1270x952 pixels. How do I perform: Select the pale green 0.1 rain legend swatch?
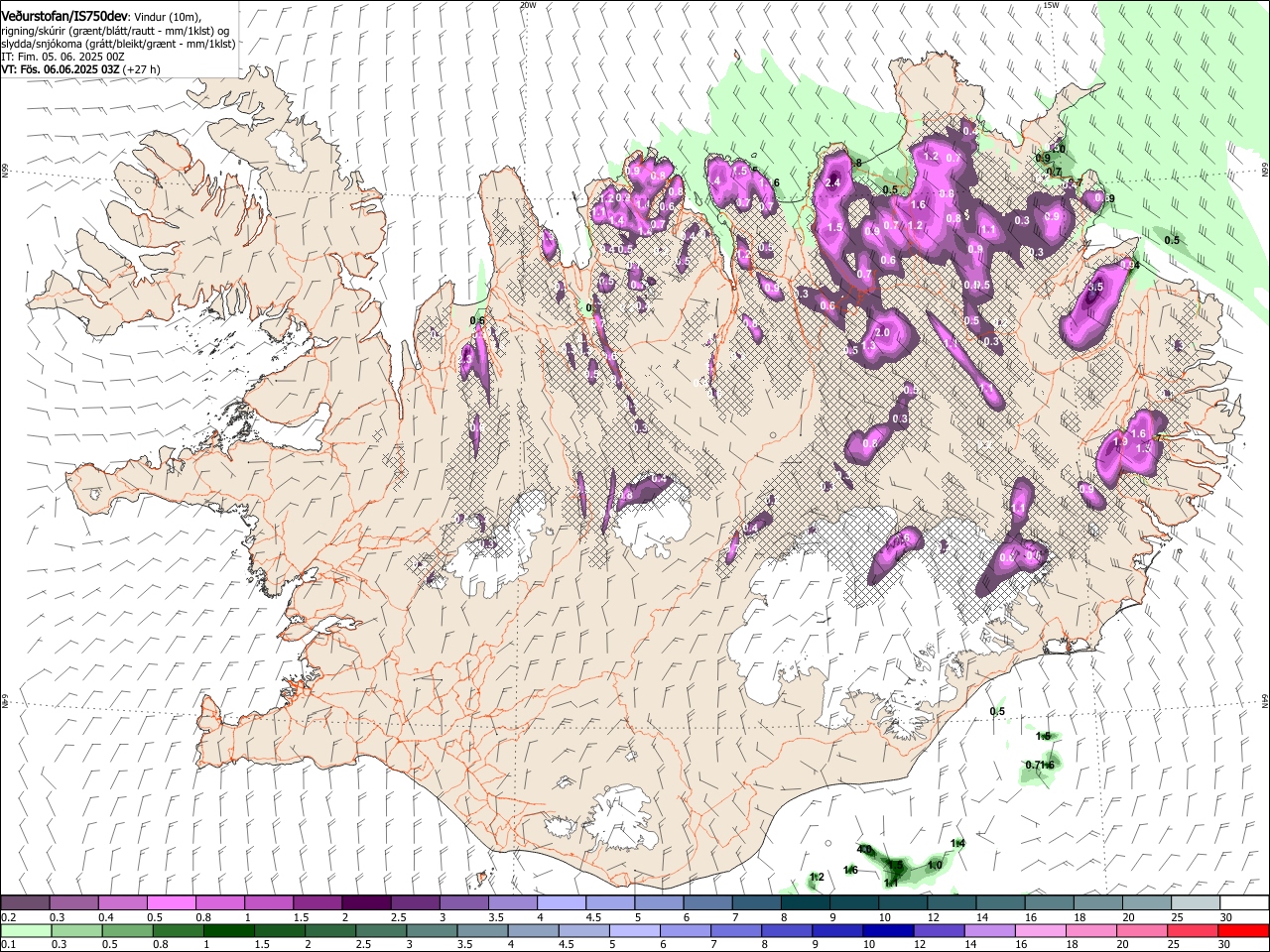tap(25, 930)
